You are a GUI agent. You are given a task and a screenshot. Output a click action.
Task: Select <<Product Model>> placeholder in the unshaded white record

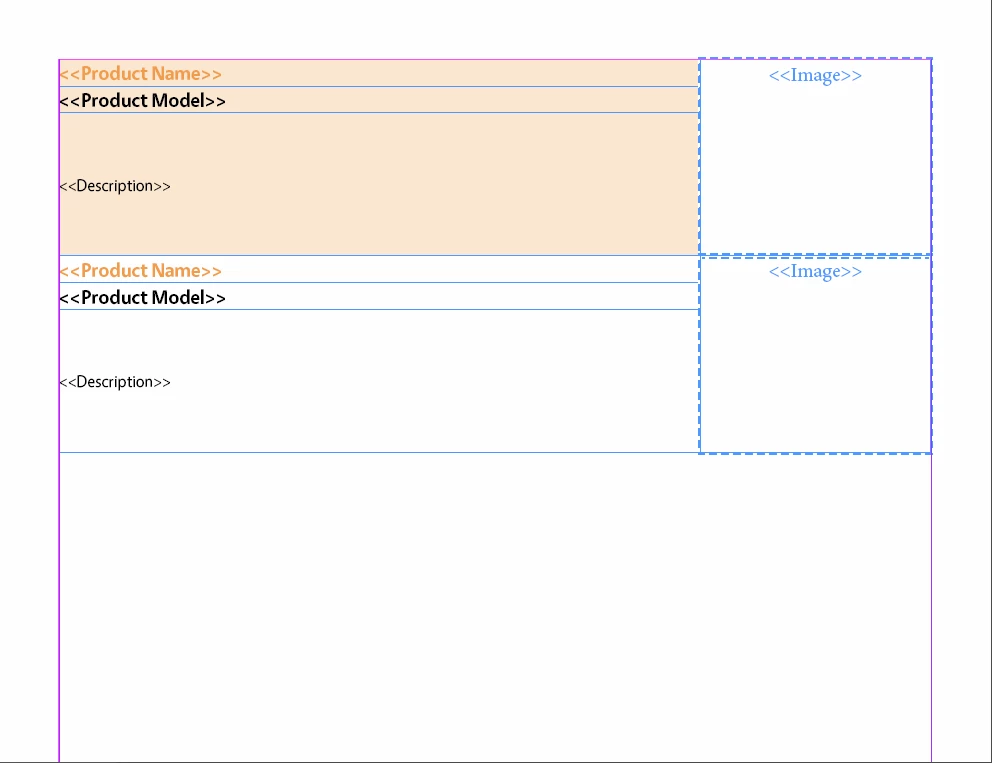point(142,298)
